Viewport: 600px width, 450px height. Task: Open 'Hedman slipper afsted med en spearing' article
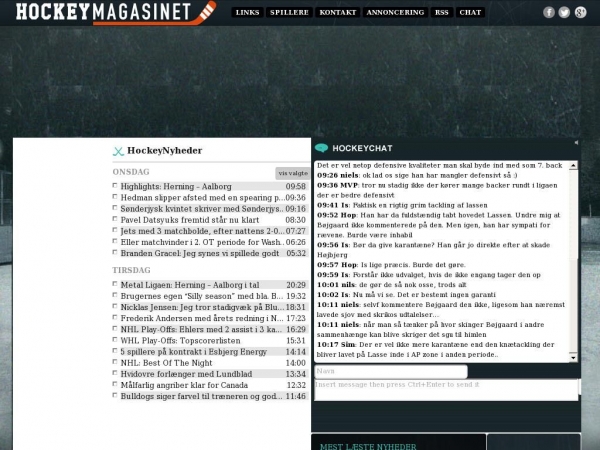coord(203,198)
